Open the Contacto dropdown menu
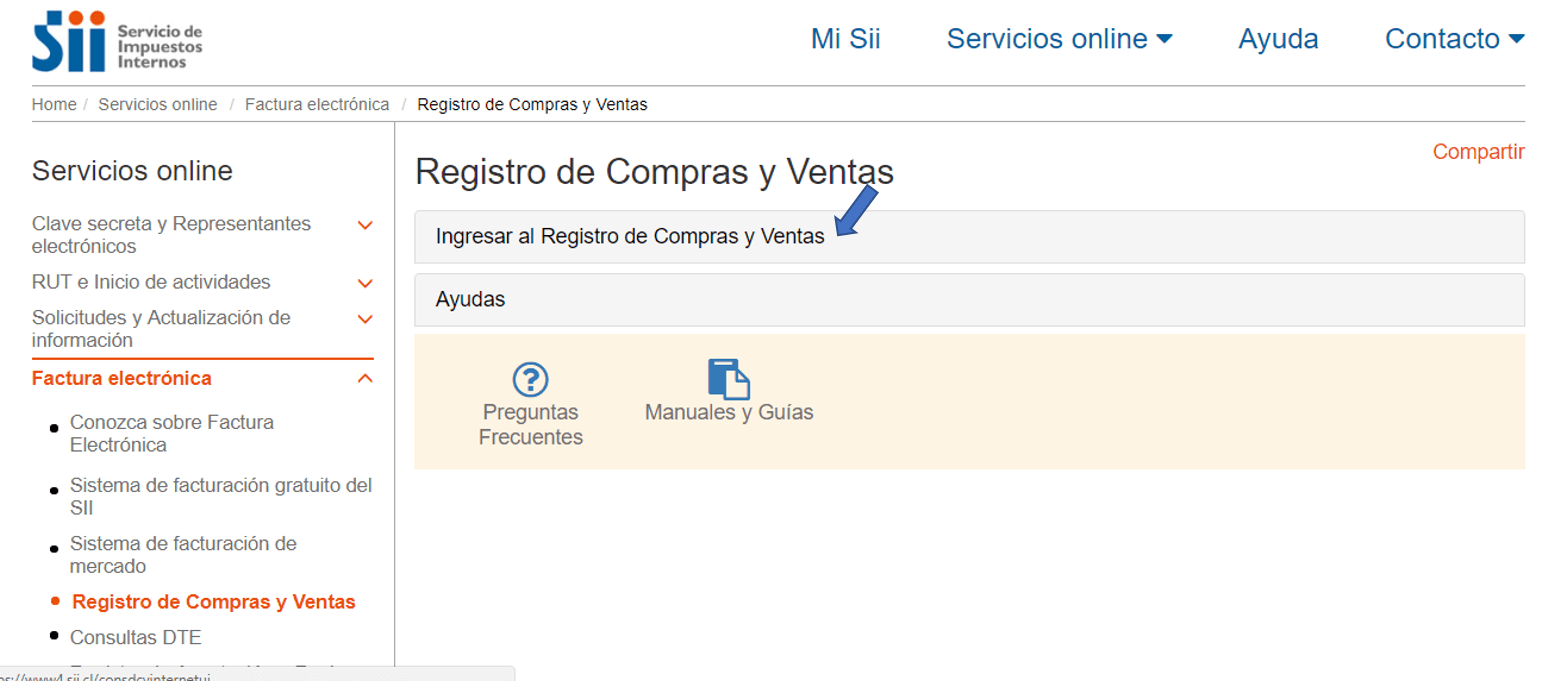The height and width of the screenshot is (681, 1554). (x=1455, y=39)
